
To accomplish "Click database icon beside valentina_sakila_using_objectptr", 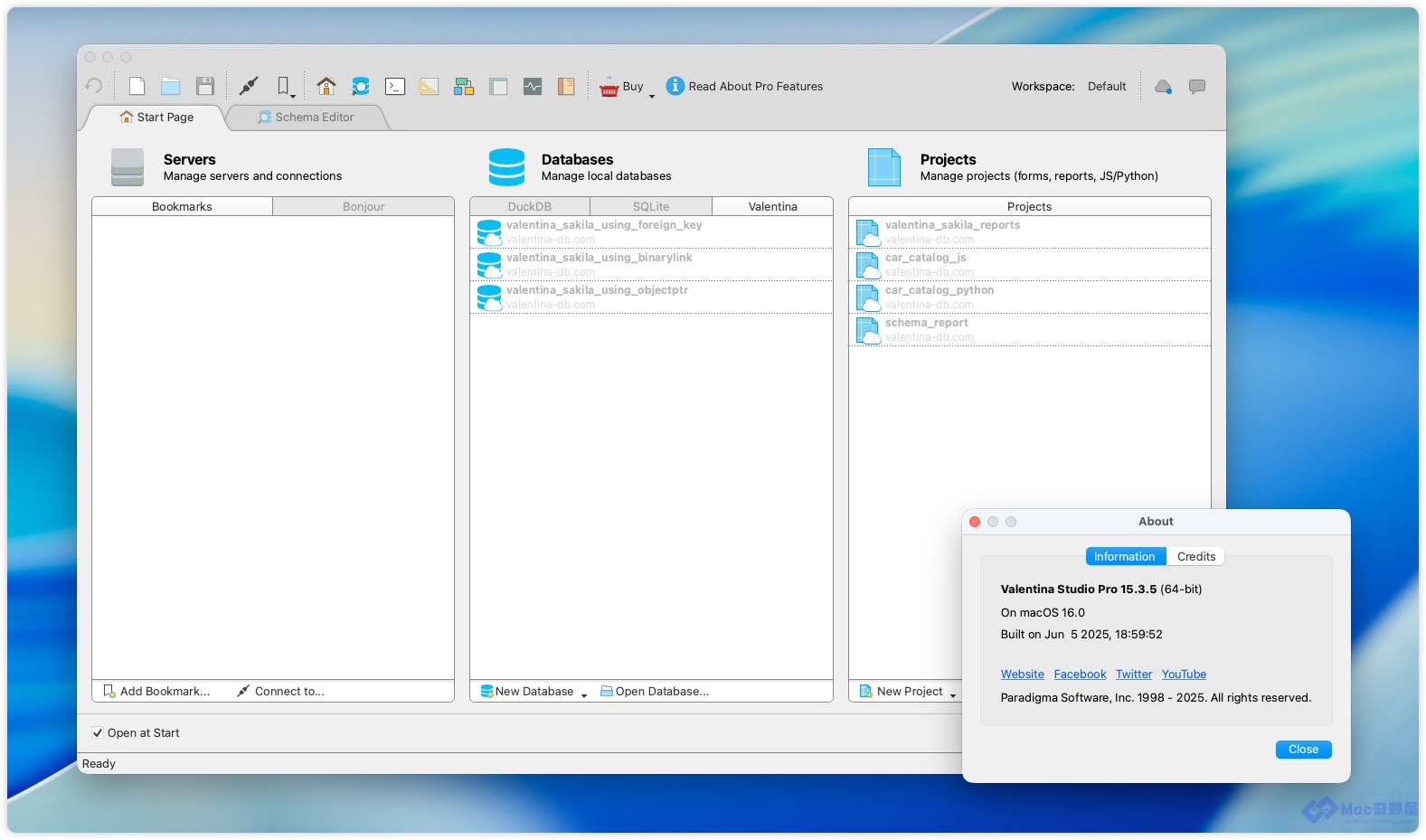I will click(489, 297).
